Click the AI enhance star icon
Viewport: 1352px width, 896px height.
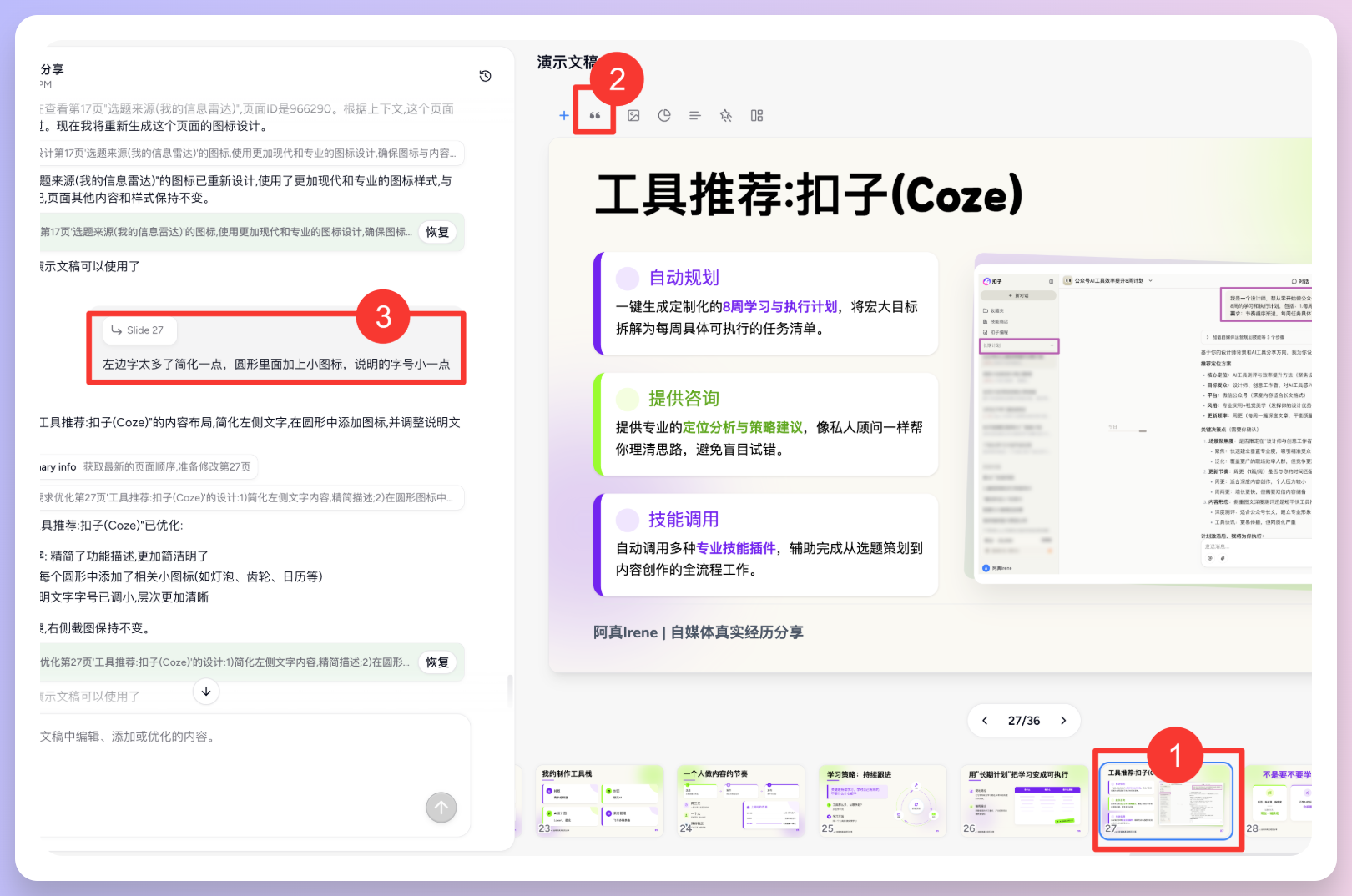725,115
